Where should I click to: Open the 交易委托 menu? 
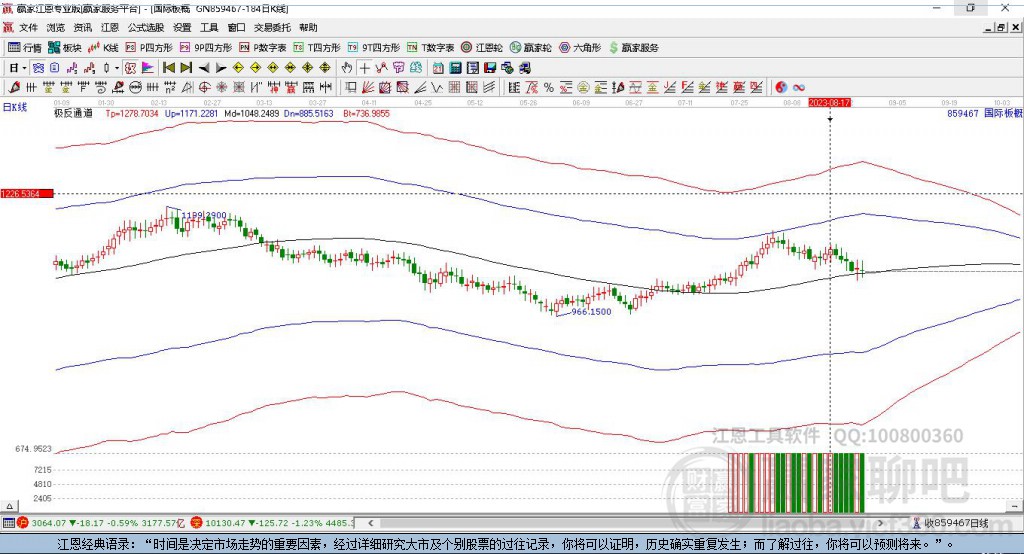pos(272,27)
